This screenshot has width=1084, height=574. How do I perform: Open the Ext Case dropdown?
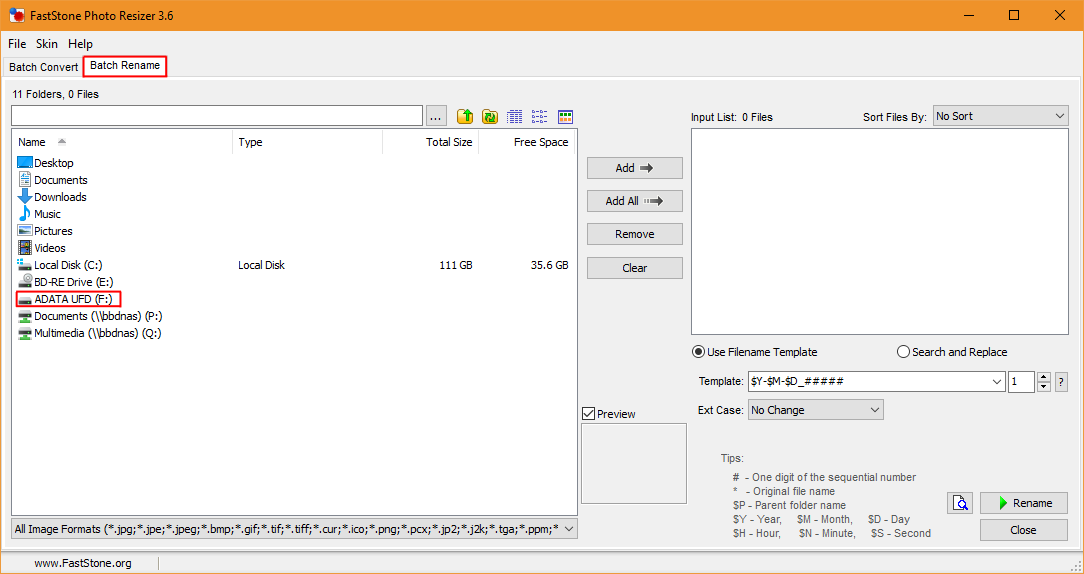[815, 410]
